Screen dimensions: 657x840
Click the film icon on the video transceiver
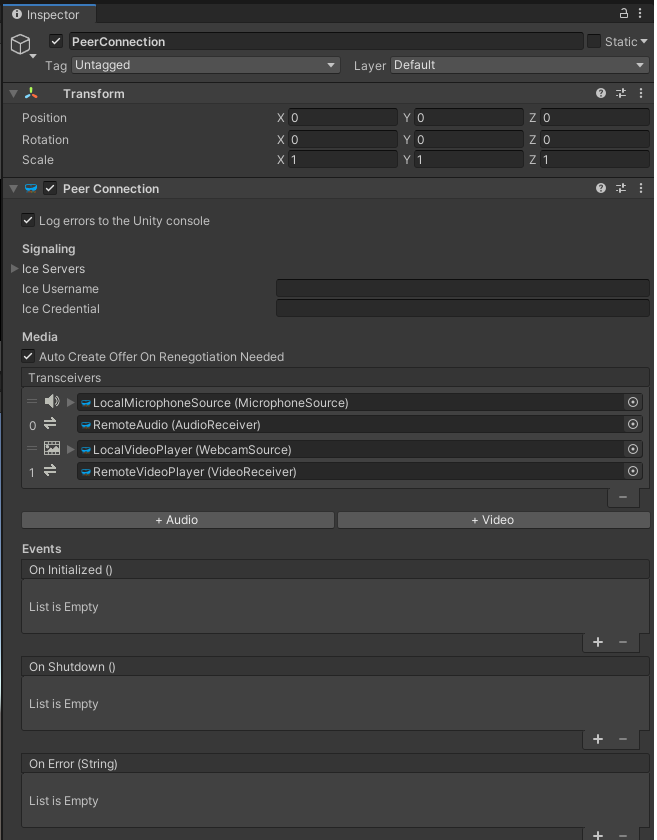coord(52,448)
